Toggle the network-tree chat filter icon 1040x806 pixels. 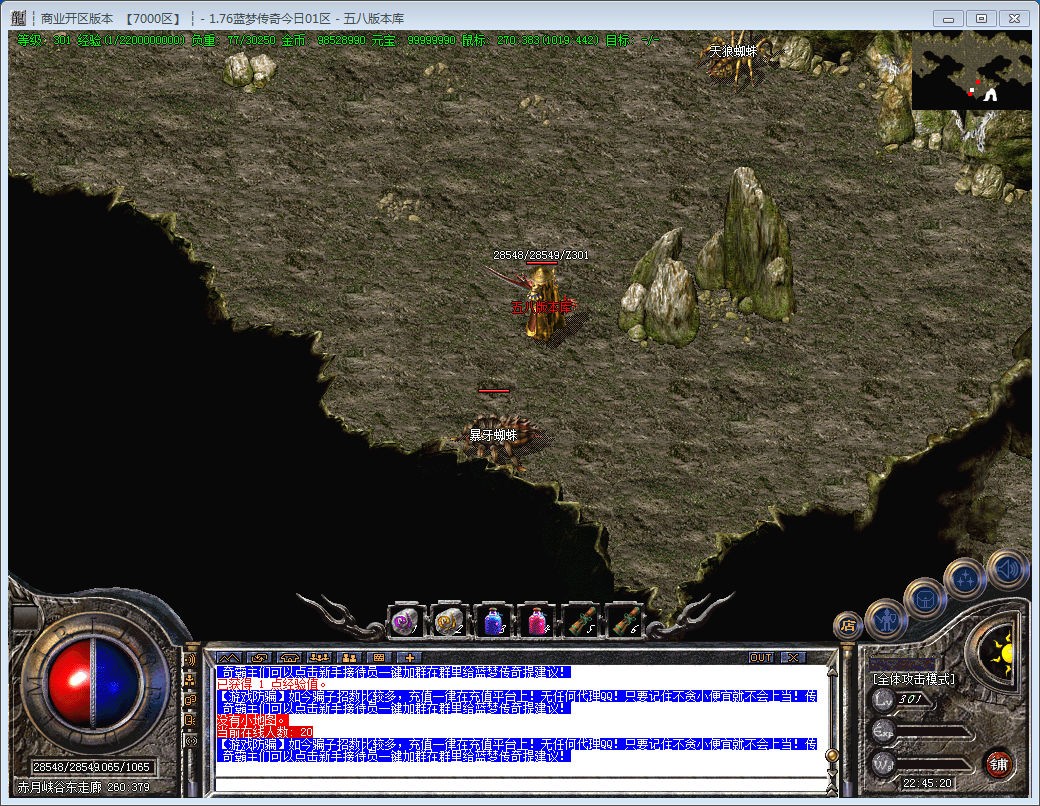pos(190,679)
